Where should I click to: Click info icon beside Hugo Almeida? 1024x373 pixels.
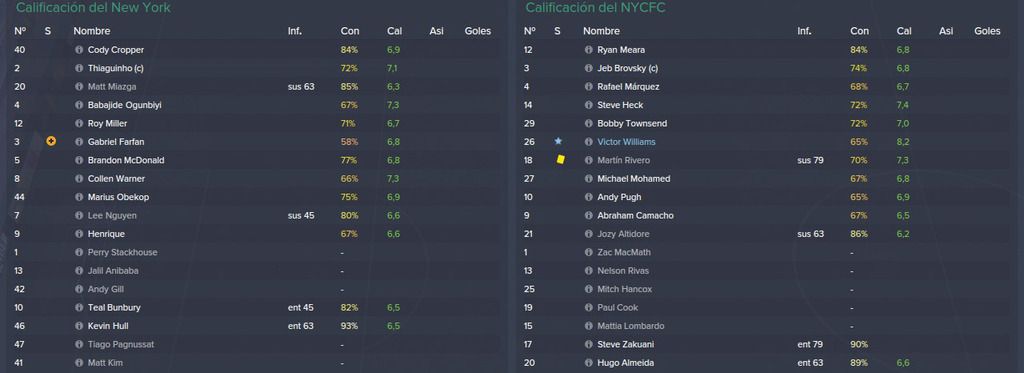pos(588,363)
